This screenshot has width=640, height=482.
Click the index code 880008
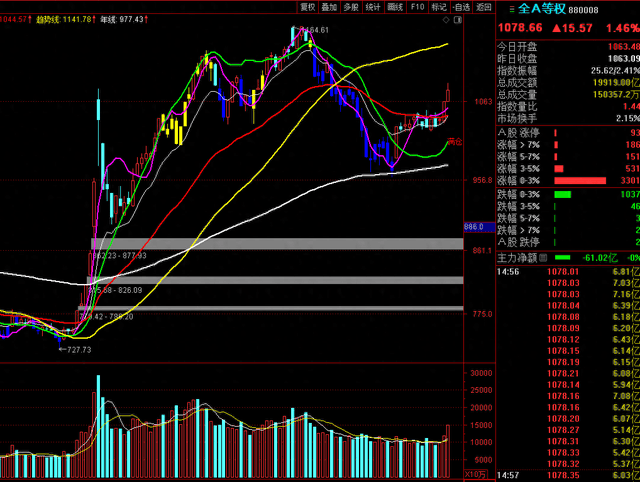(x=583, y=10)
